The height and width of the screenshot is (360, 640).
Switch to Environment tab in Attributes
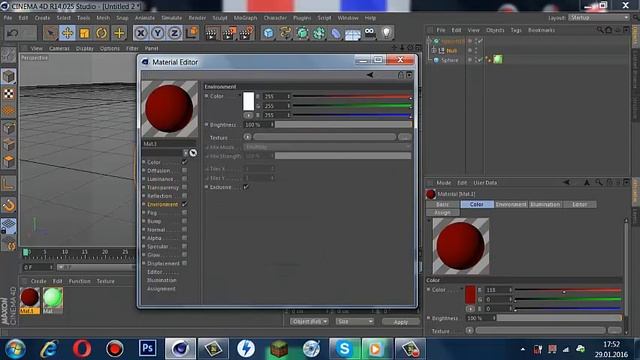[x=511, y=204]
